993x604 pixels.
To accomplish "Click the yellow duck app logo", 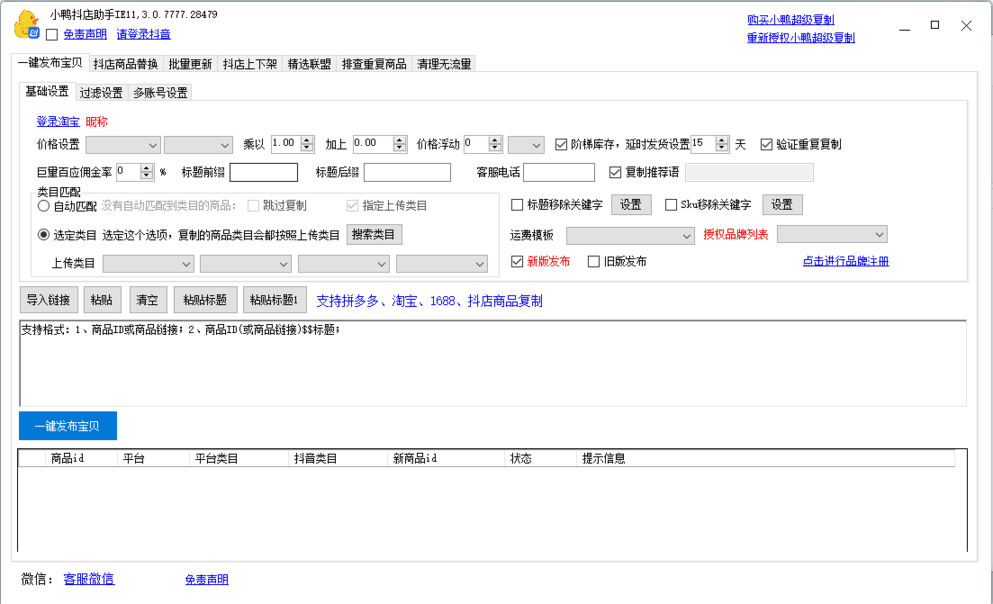I will (x=26, y=24).
